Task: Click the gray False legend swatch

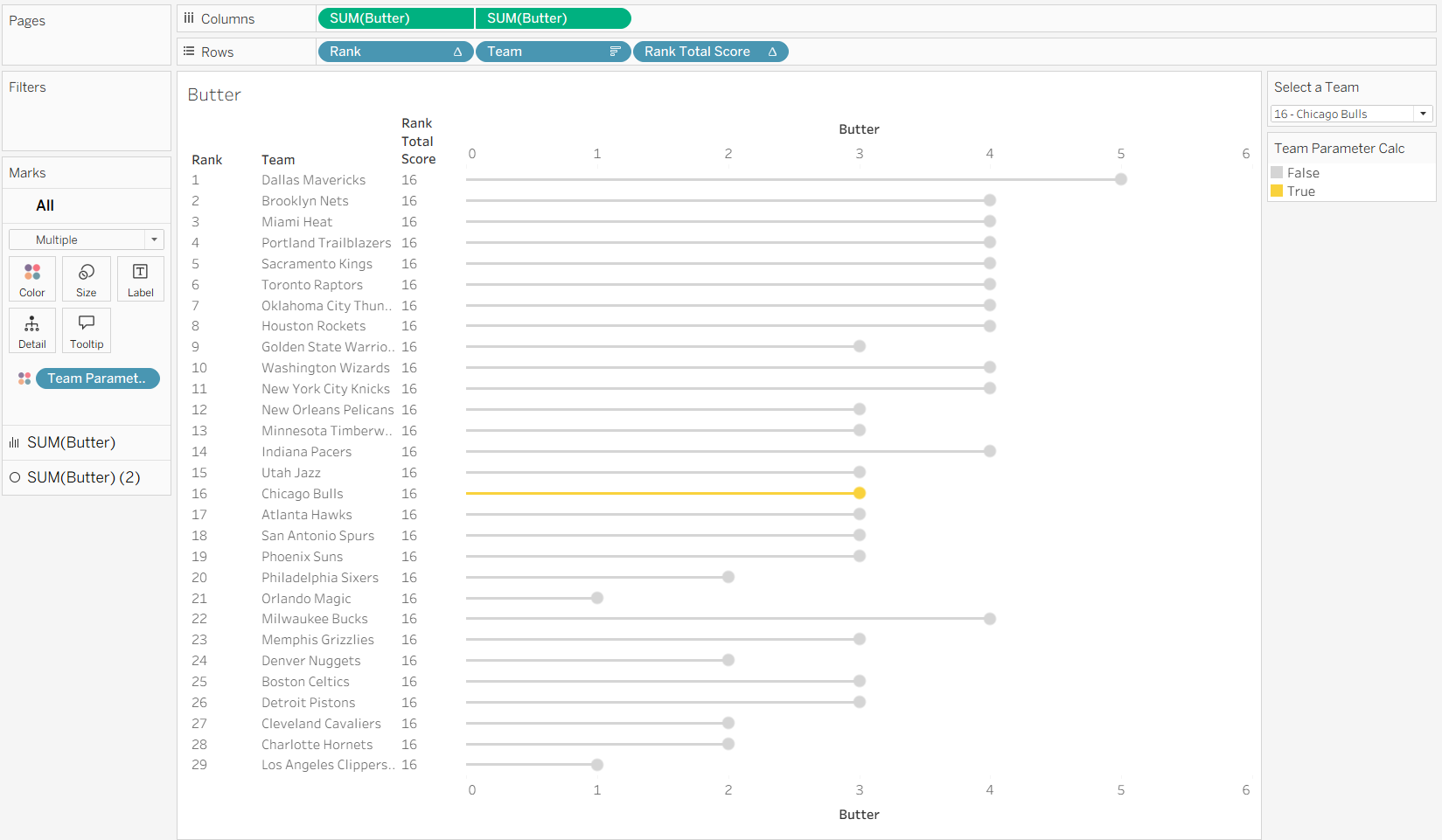Action: click(1277, 173)
